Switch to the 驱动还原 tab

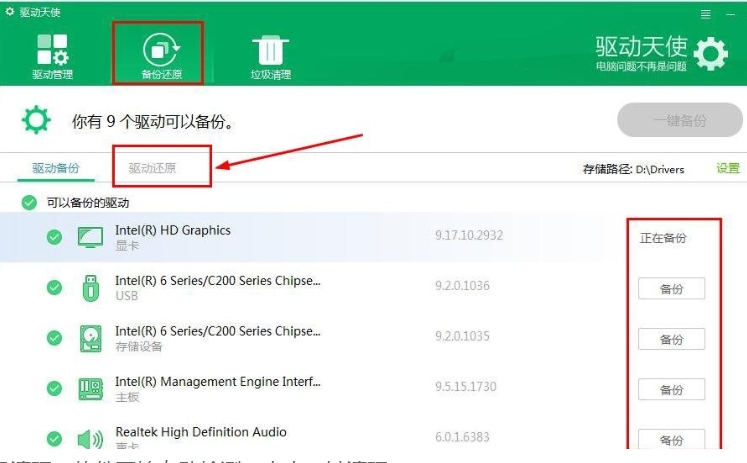(x=152, y=168)
